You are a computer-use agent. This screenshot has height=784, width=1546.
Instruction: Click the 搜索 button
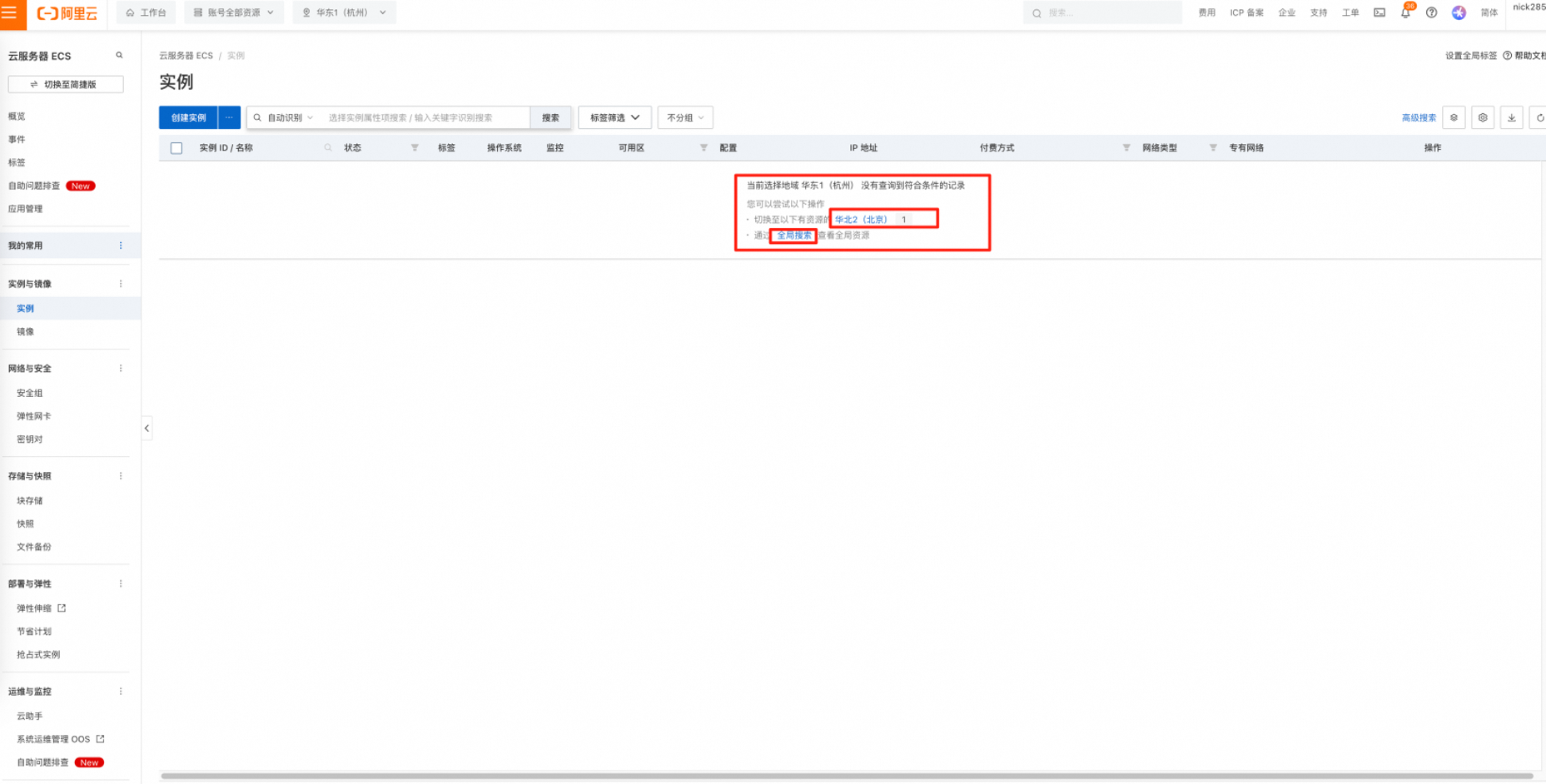tap(550, 117)
